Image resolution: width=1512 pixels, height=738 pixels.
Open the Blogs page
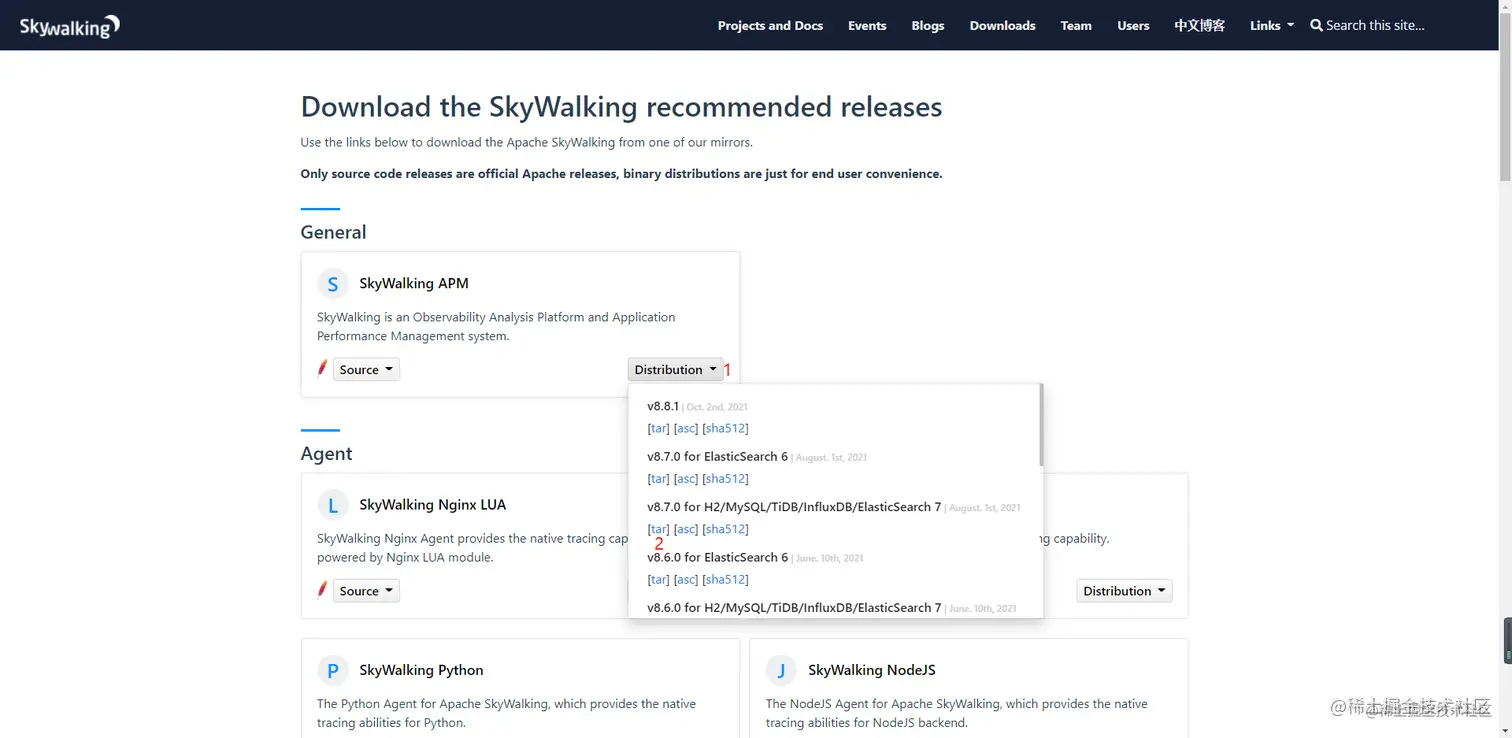pyautogui.click(x=928, y=25)
